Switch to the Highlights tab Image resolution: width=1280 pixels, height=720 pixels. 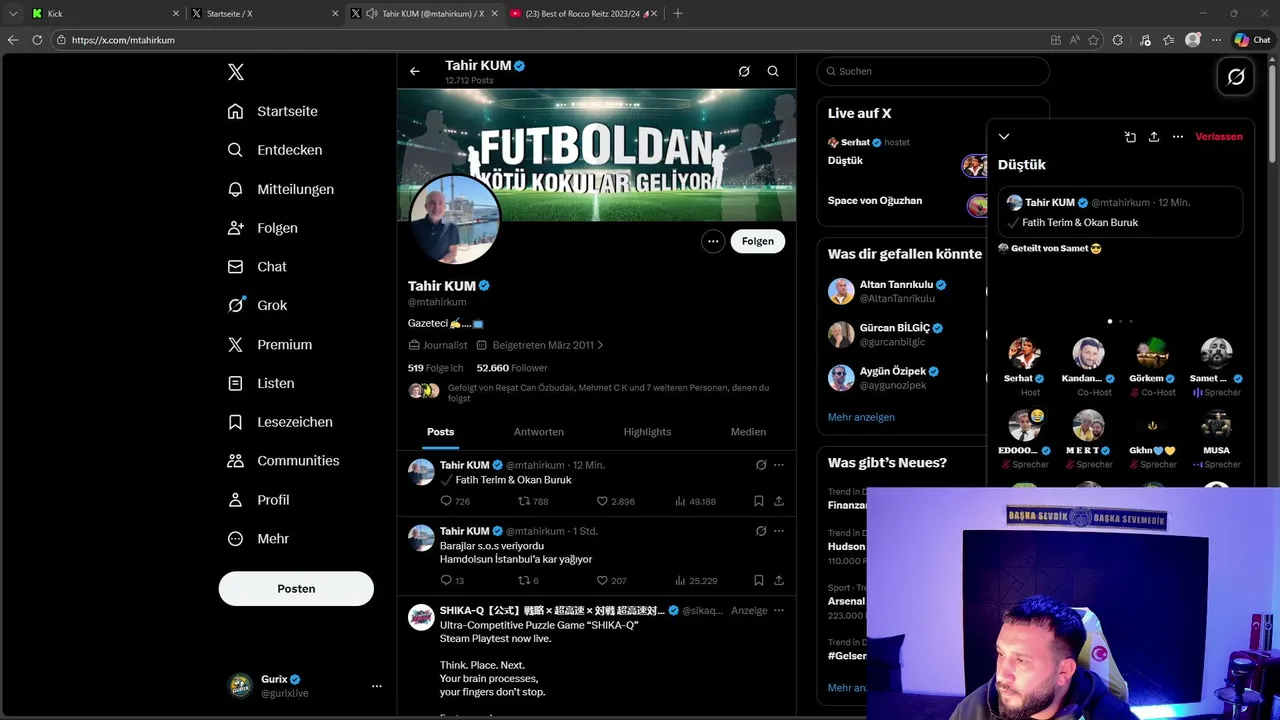coord(647,432)
